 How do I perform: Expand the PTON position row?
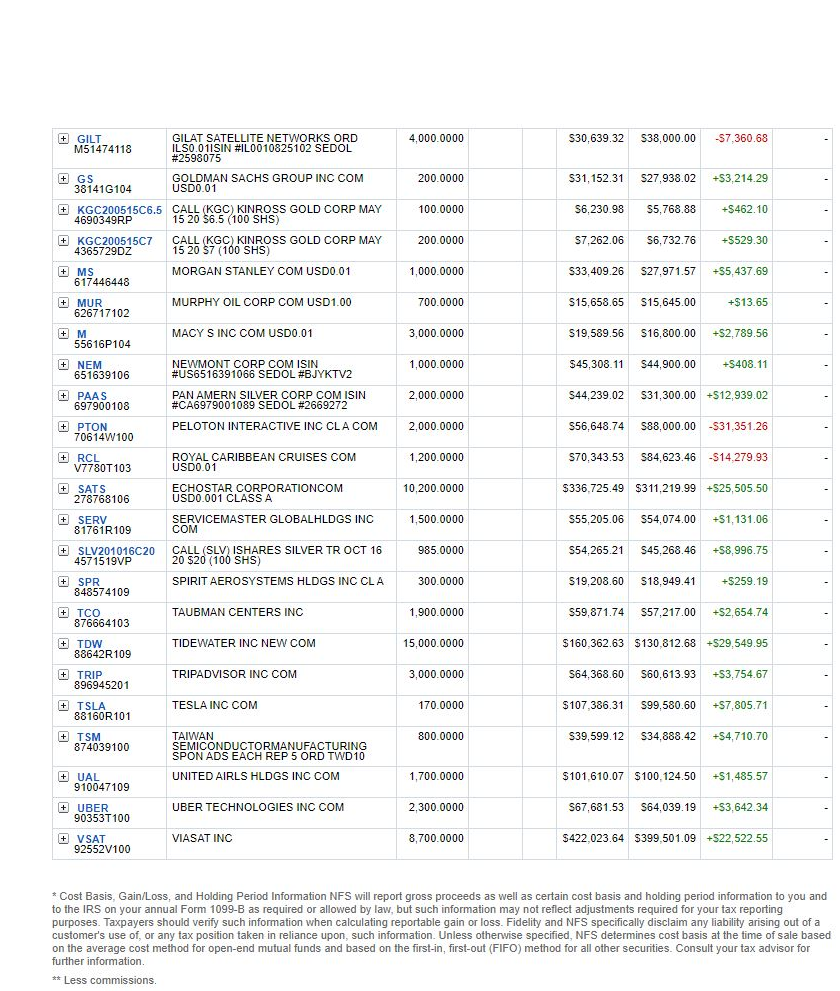coord(63,426)
